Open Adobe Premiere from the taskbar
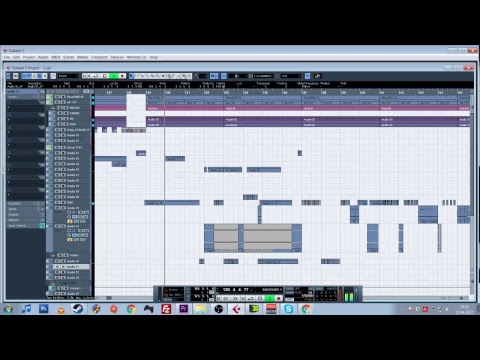This screenshot has width=480, height=360. click(x=183, y=309)
